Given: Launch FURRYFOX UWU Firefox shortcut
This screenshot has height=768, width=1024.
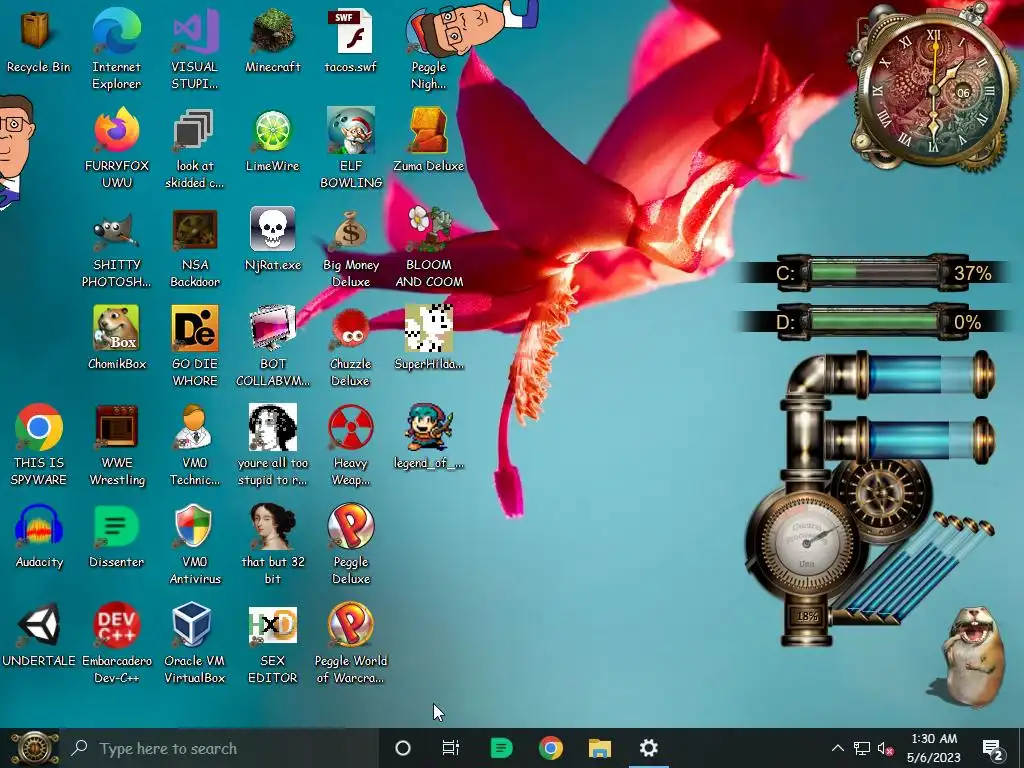Looking at the screenshot, I should click(x=116, y=147).
